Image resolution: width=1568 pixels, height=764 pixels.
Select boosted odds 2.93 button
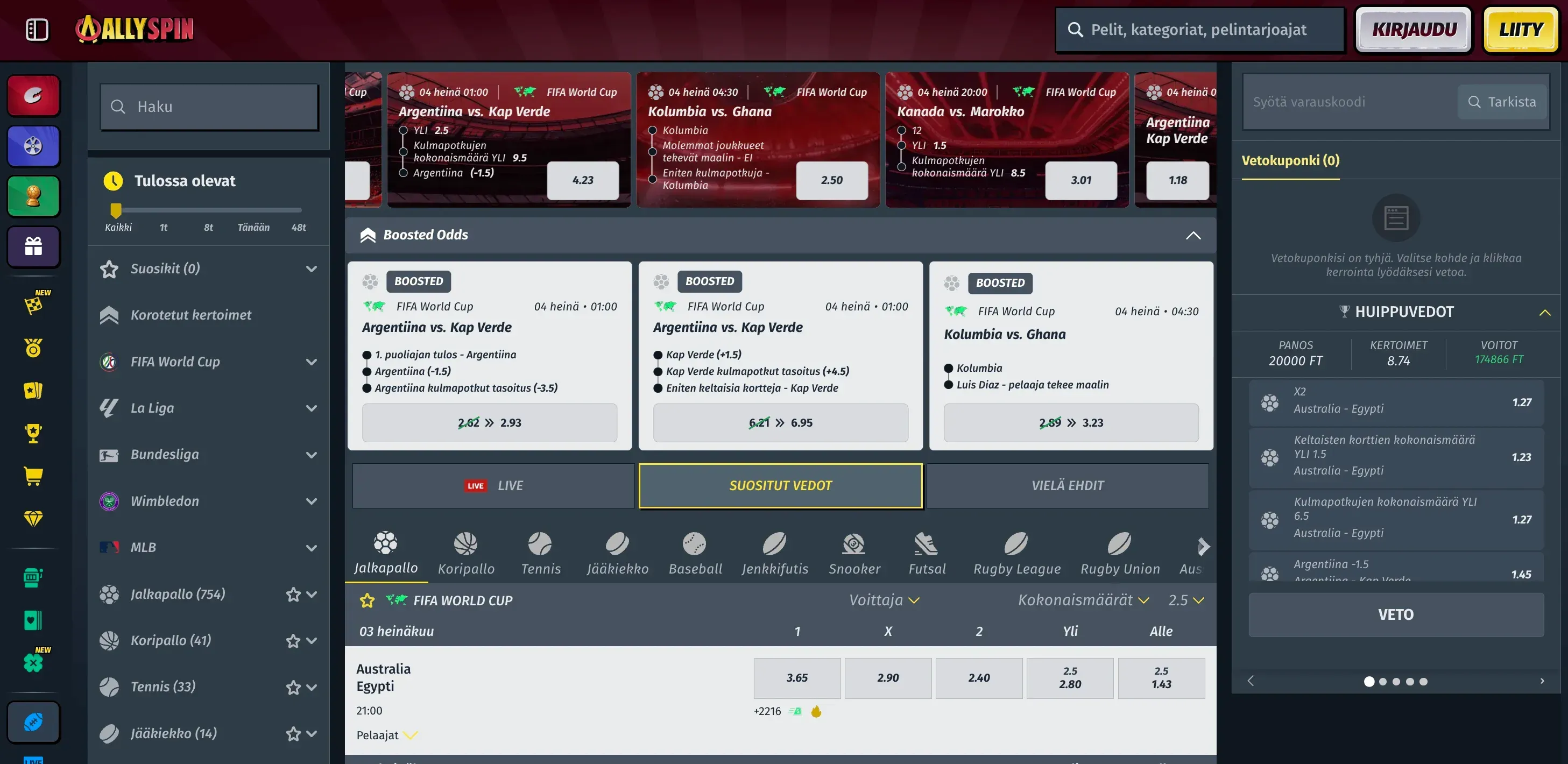click(489, 422)
